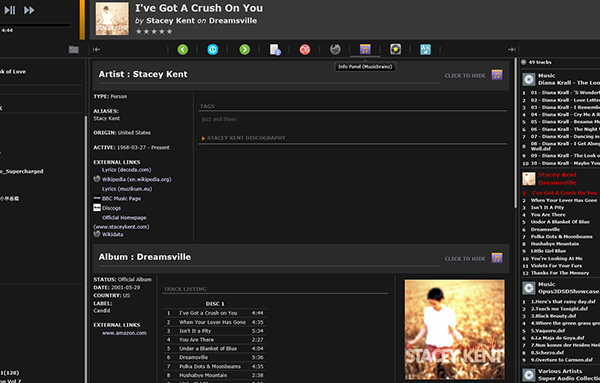Image resolution: width=600 pixels, height=383 pixels.
Task: Select 'Under A Blanket Of Blue' in playlist
Action: (561, 222)
